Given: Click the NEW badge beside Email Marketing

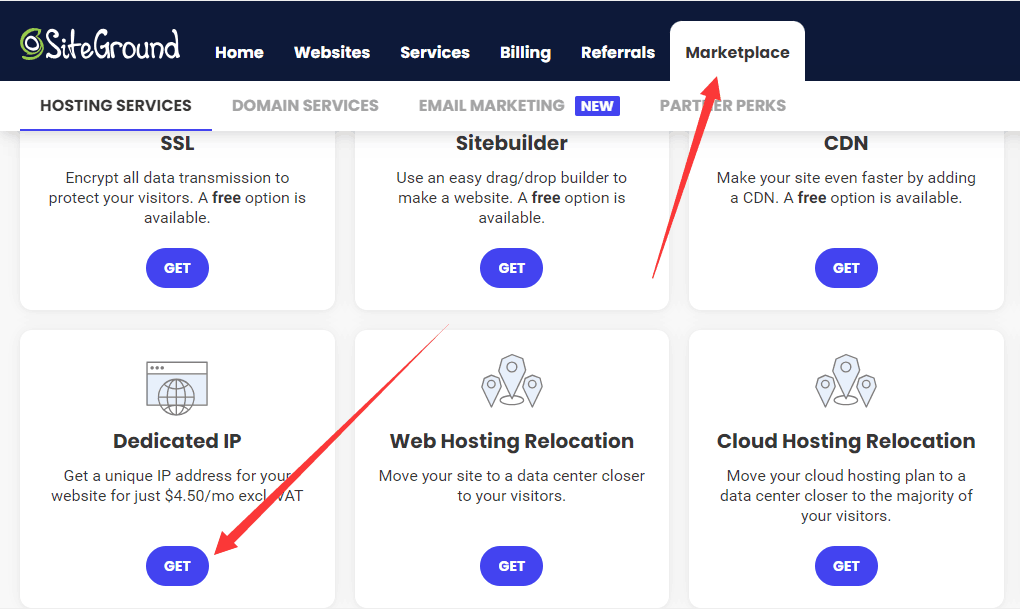Looking at the screenshot, I should click(597, 106).
